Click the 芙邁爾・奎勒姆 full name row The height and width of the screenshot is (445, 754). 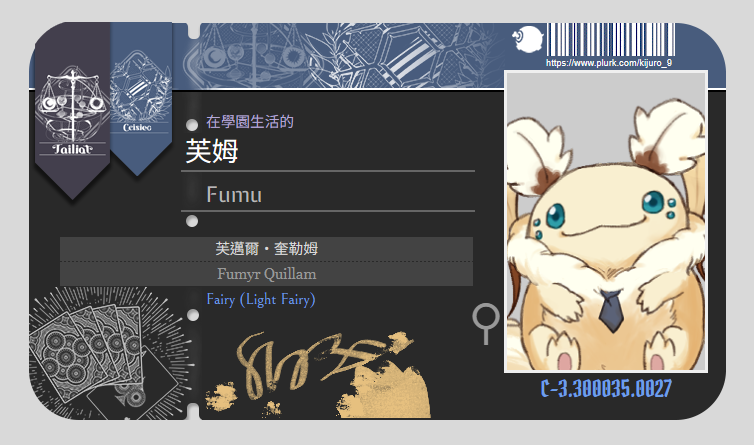click(266, 249)
